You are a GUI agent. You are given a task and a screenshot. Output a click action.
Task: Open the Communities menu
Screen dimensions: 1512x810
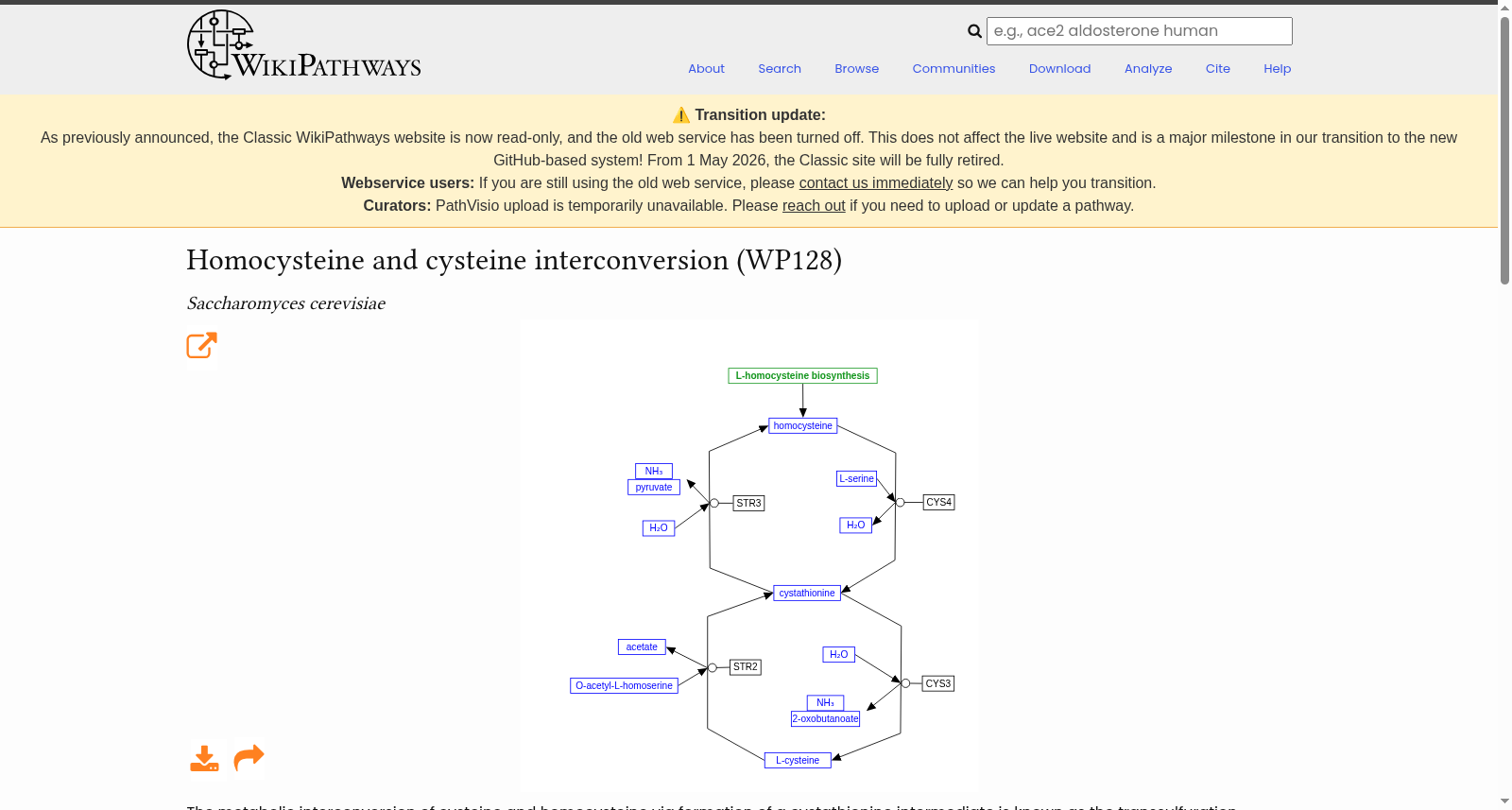(x=954, y=69)
